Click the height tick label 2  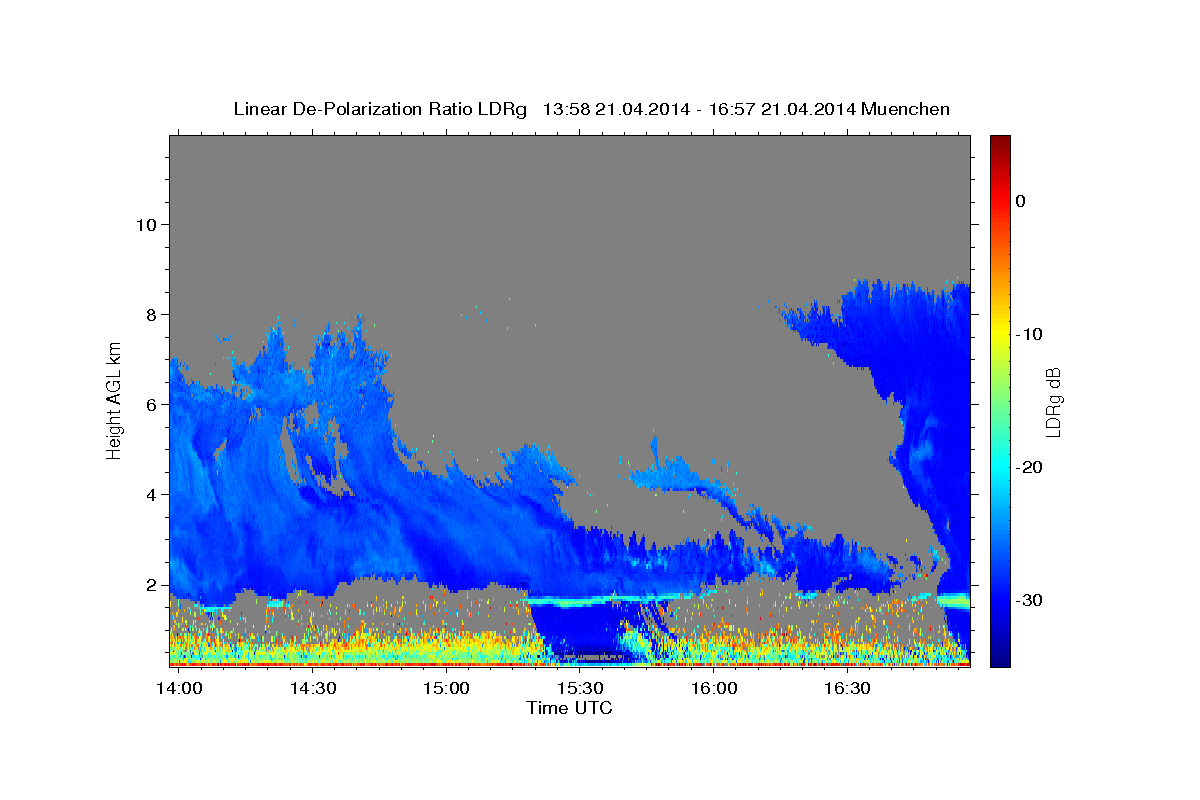[150, 585]
